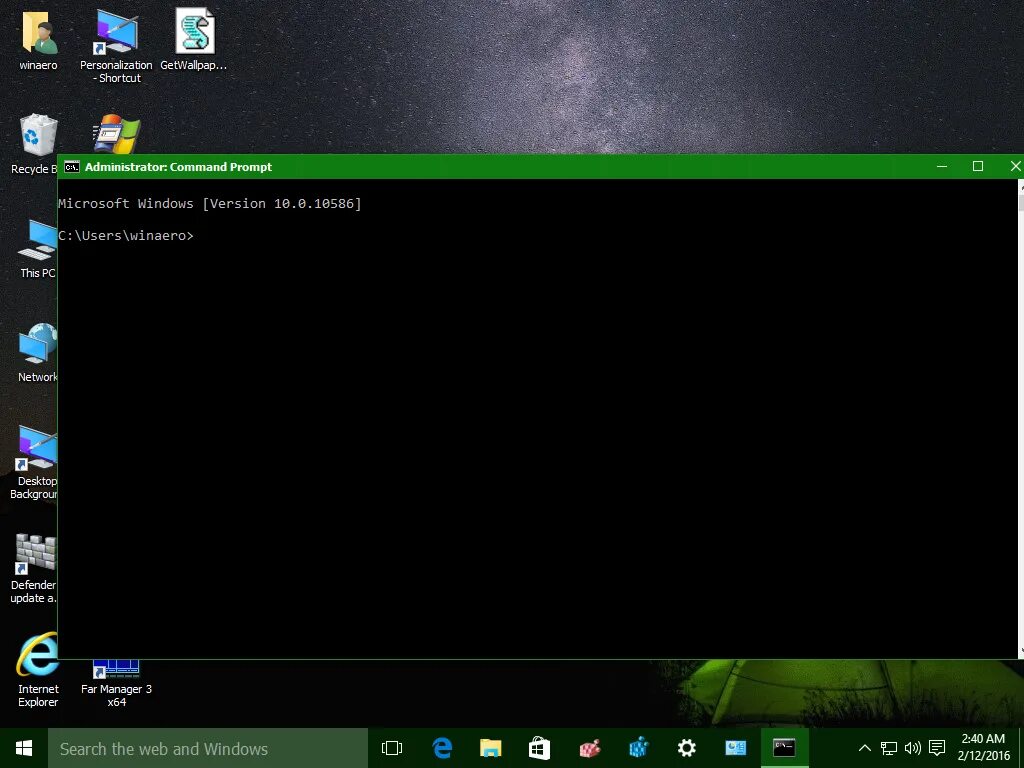
Task: Select the Internet Explorer desktop icon
Action: pyautogui.click(x=38, y=654)
